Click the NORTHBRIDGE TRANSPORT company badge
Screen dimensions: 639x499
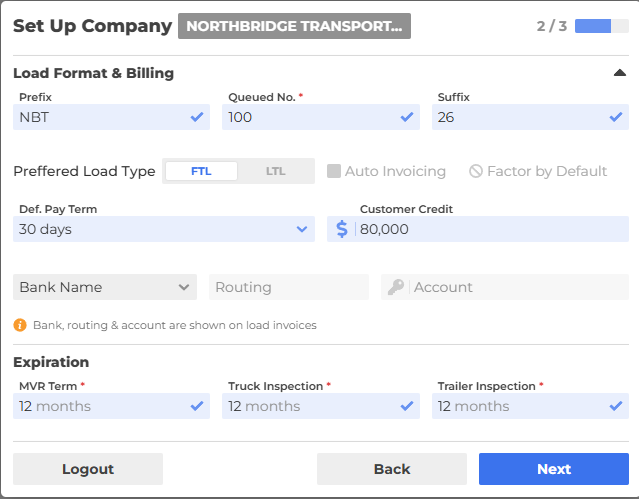(294, 26)
